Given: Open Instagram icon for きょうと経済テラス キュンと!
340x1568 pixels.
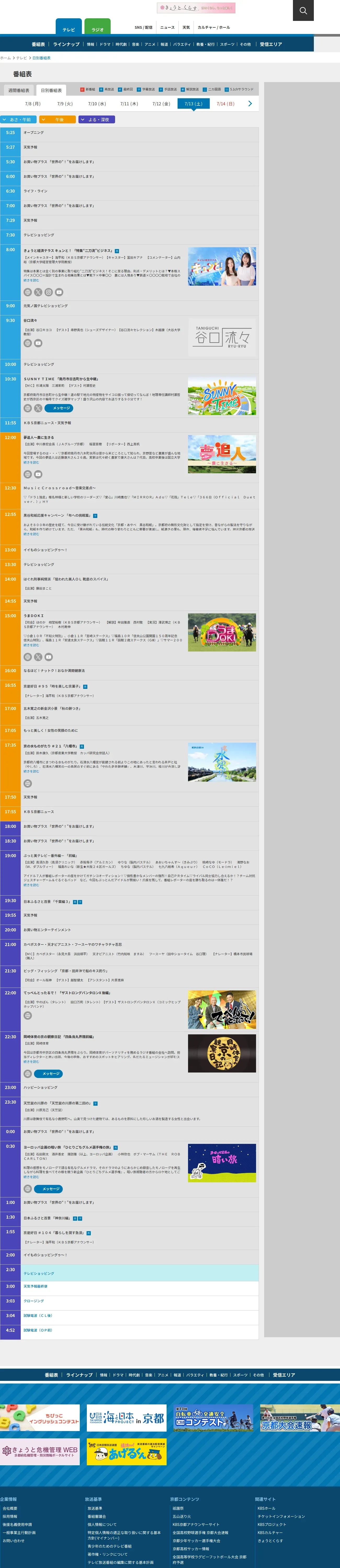Looking at the screenshot, I should pos(49,292).
